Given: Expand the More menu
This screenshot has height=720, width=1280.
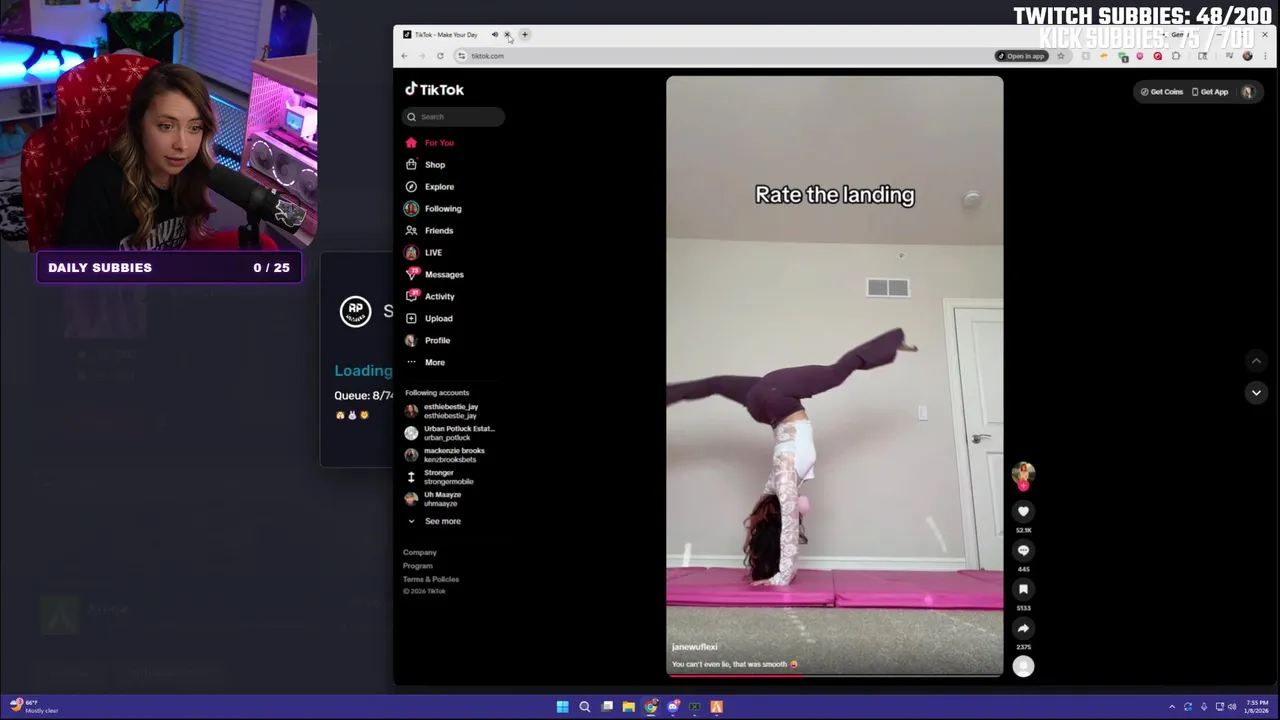Looking at the screenshot, I should click(426, 363).
